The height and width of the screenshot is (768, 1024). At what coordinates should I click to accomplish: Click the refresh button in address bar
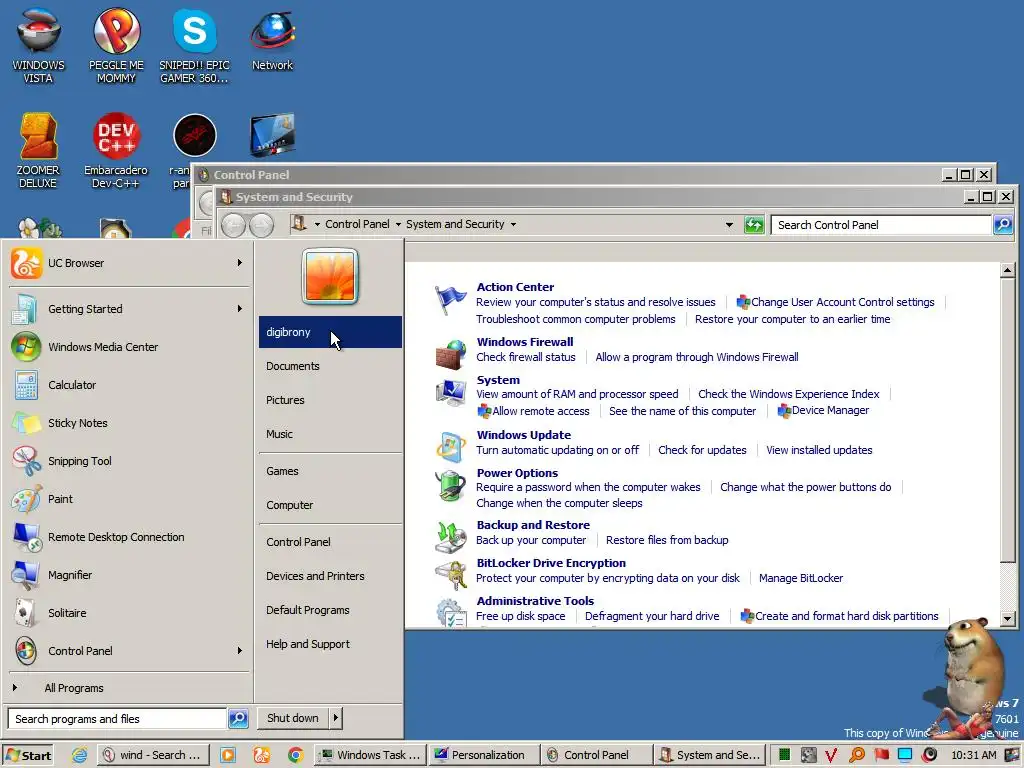[754, 225]
